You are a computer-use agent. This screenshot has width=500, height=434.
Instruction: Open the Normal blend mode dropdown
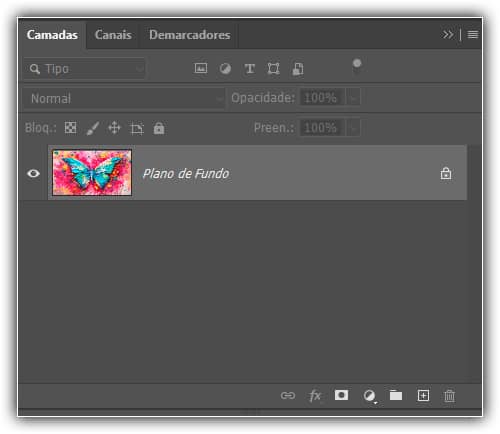pos(124,98)
